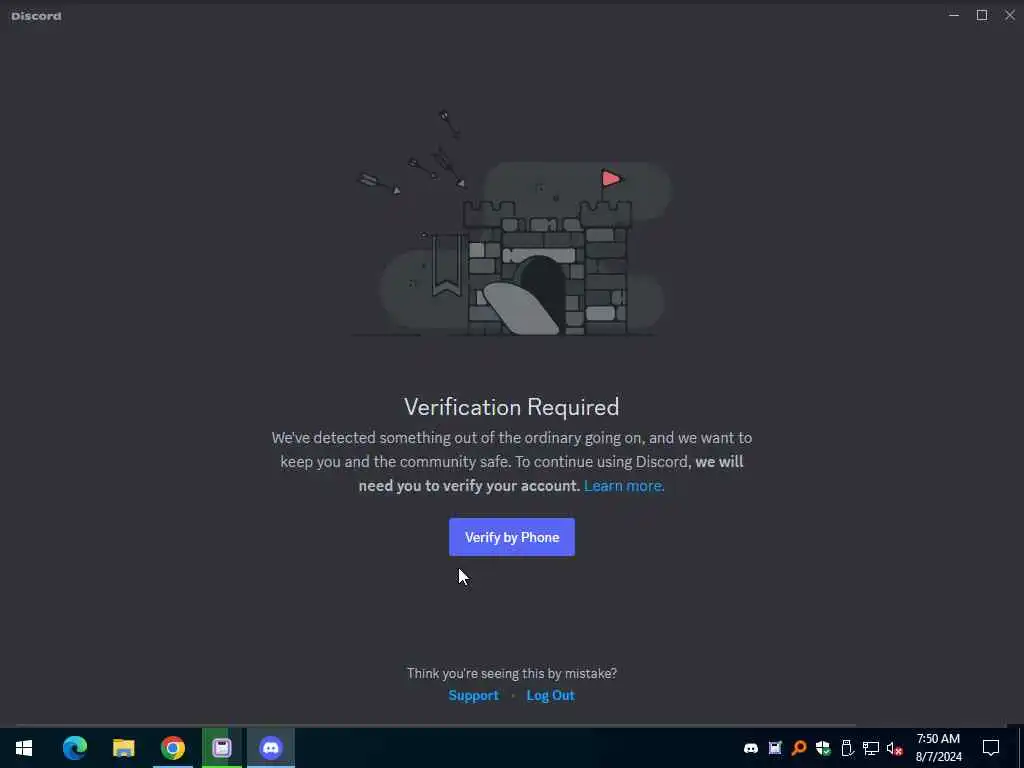Viewport: 1024px width, 768px height.
Task: Click the orange magnifier tray icon
Action: (799, 748)
